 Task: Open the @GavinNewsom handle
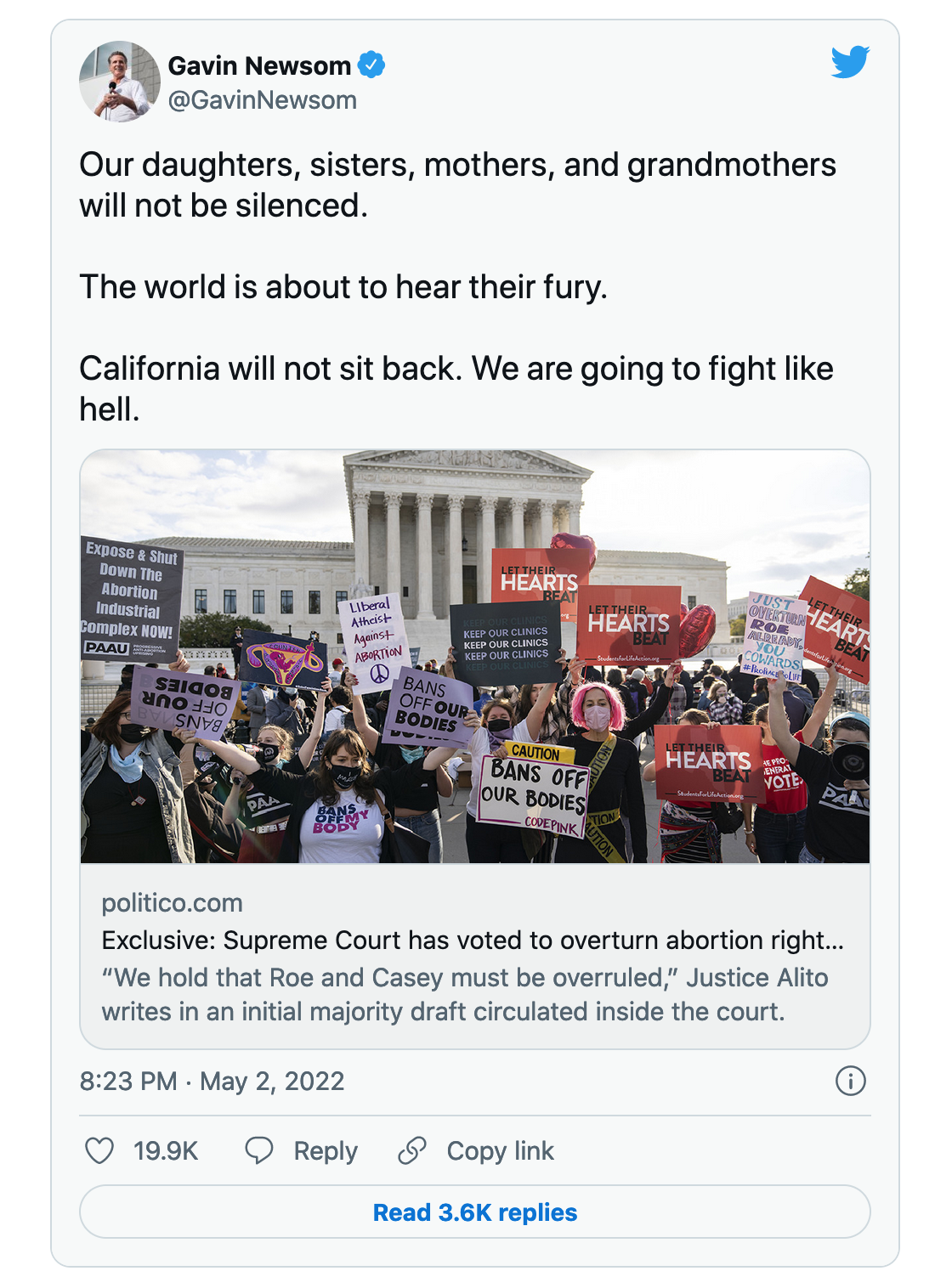coord(263,100)
